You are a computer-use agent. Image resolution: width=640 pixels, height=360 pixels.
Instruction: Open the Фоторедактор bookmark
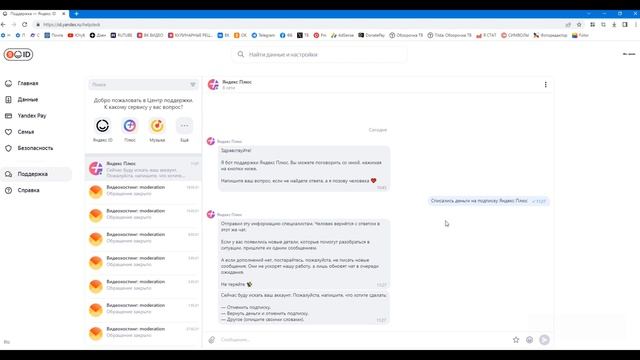point(550,36)
